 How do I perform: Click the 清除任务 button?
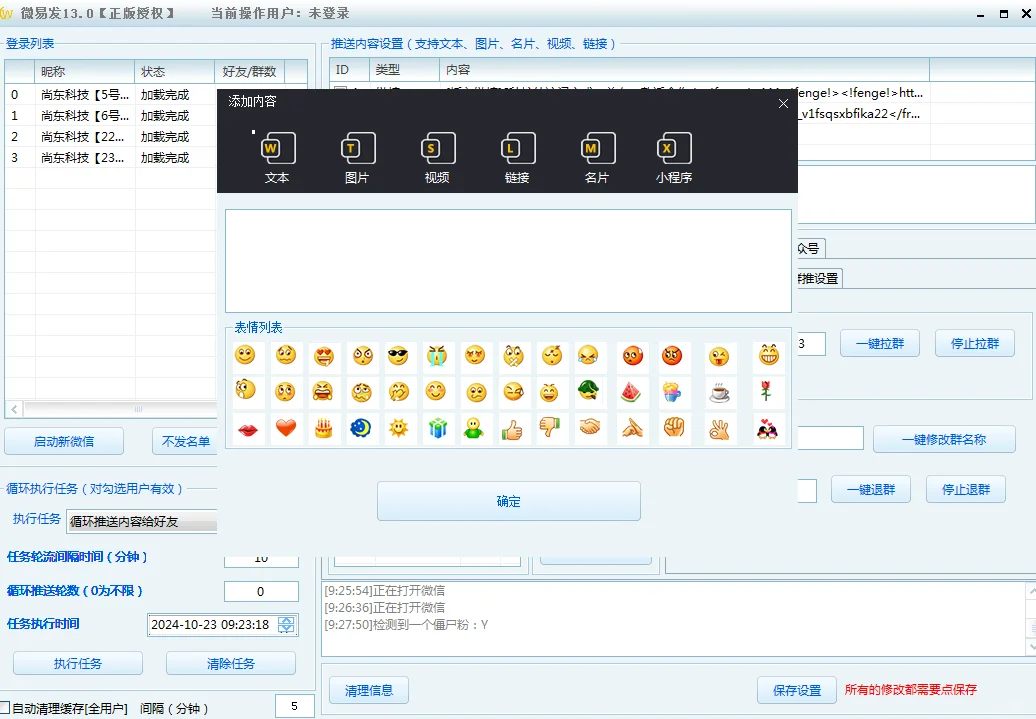click(x=231, y=663)
